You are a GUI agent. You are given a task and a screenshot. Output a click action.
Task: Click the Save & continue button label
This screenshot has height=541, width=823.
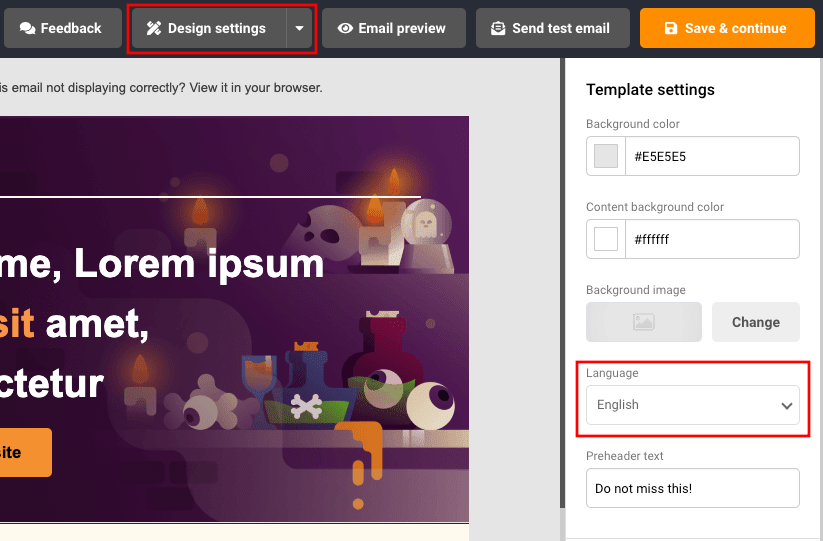click(x=735, y=28)
